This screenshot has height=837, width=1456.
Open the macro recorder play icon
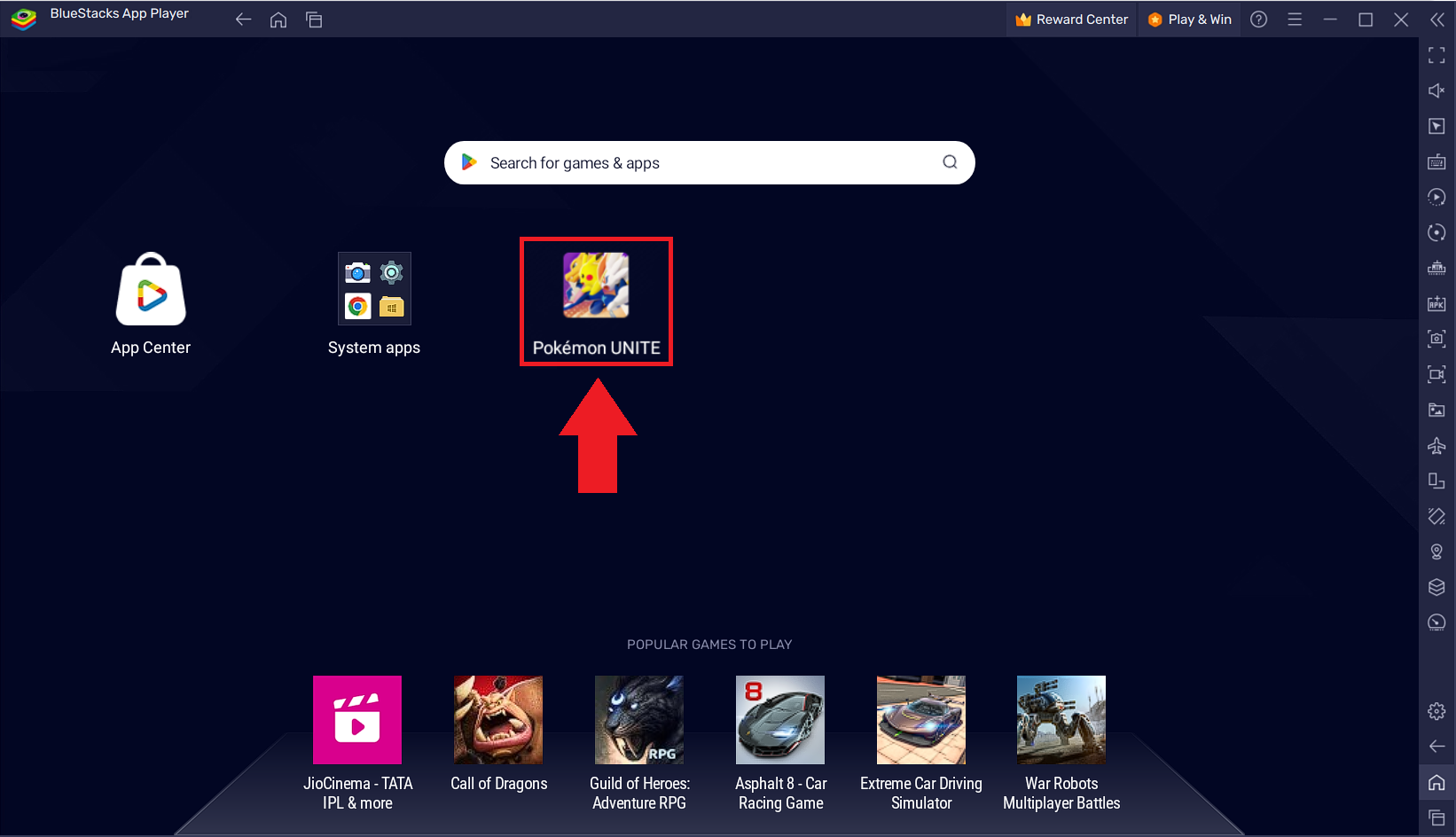tap(1436, 197)
